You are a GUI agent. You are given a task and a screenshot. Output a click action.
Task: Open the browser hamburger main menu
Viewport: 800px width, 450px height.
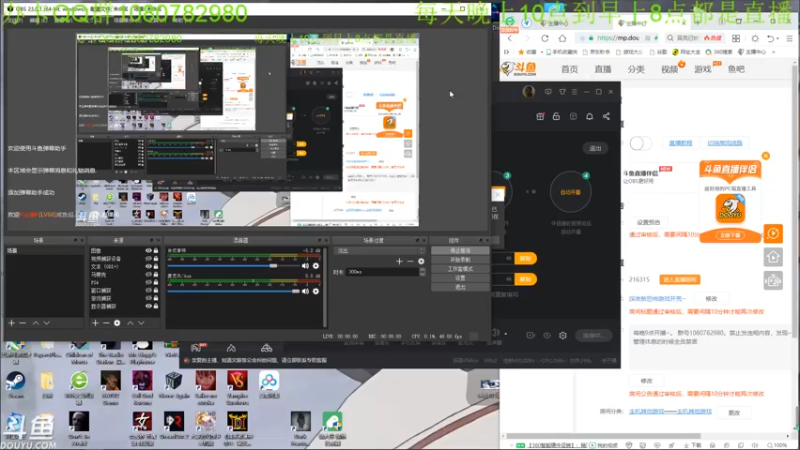[x=789, y=38]
